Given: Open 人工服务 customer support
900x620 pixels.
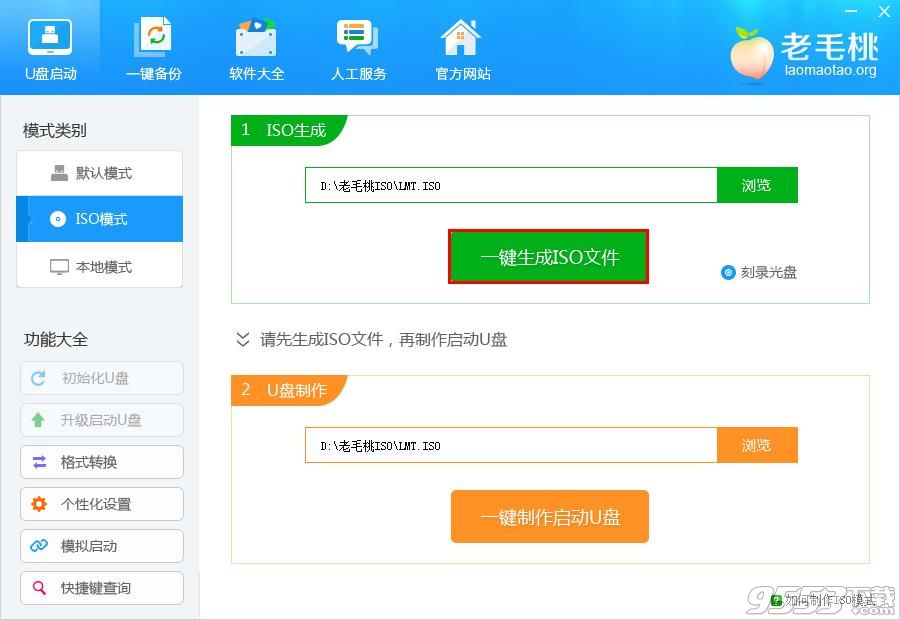Looking at the screenshot, I should tap(358, 45).
